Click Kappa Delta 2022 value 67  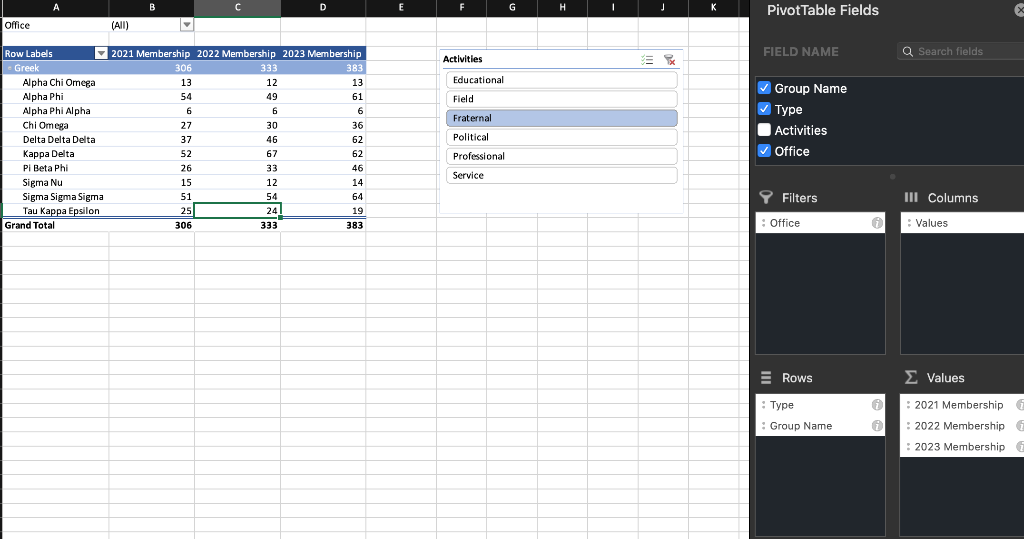coord(238,154)
